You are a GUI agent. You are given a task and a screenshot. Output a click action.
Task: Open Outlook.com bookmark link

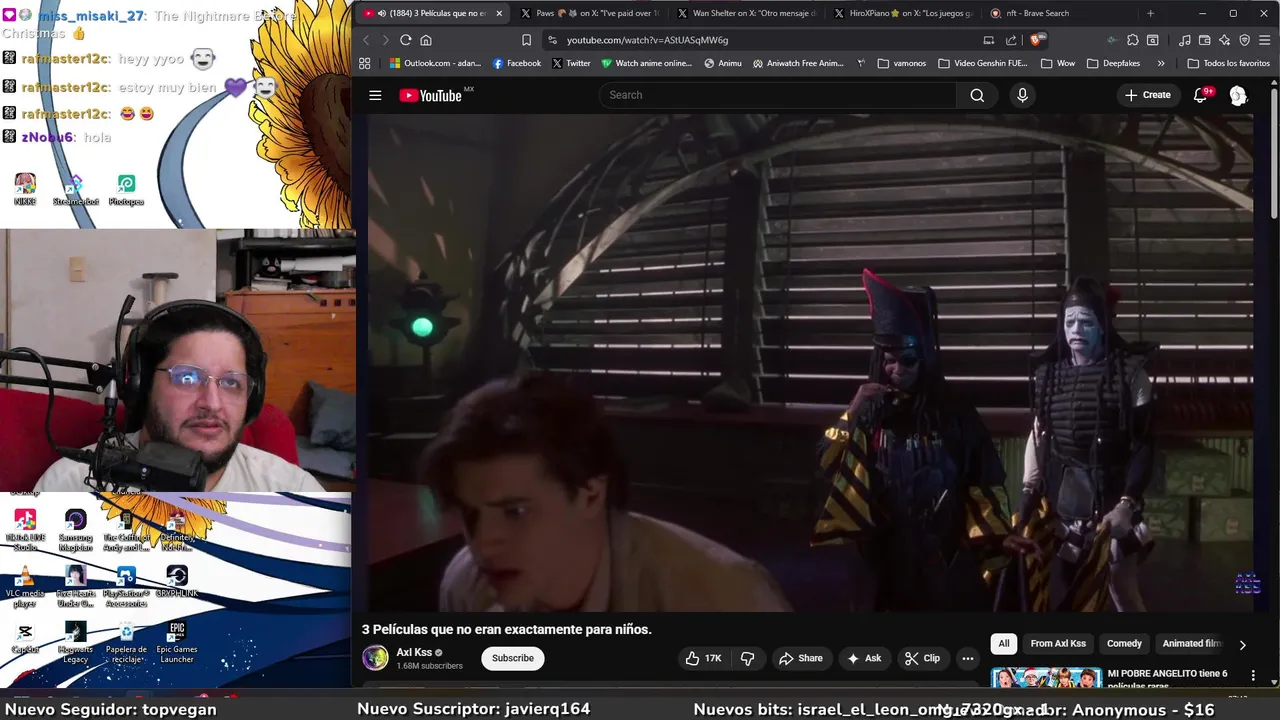click(435, 63)
